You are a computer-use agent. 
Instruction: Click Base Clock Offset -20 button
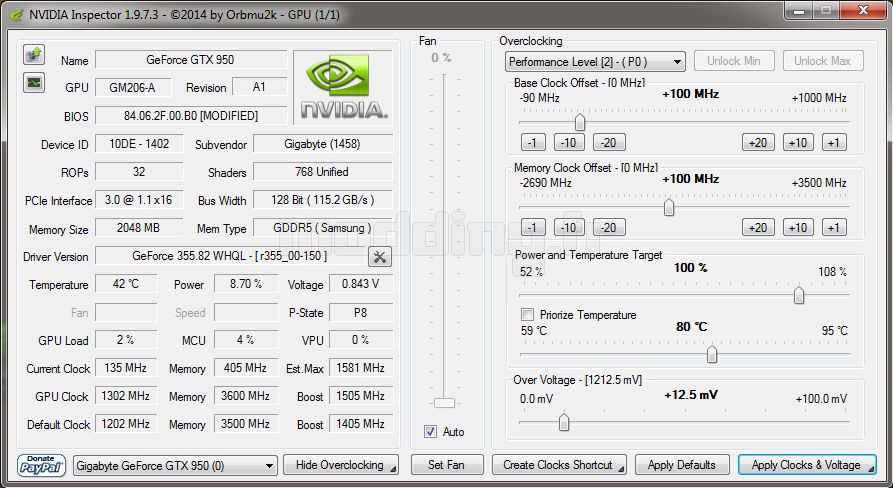pos(609,142)
